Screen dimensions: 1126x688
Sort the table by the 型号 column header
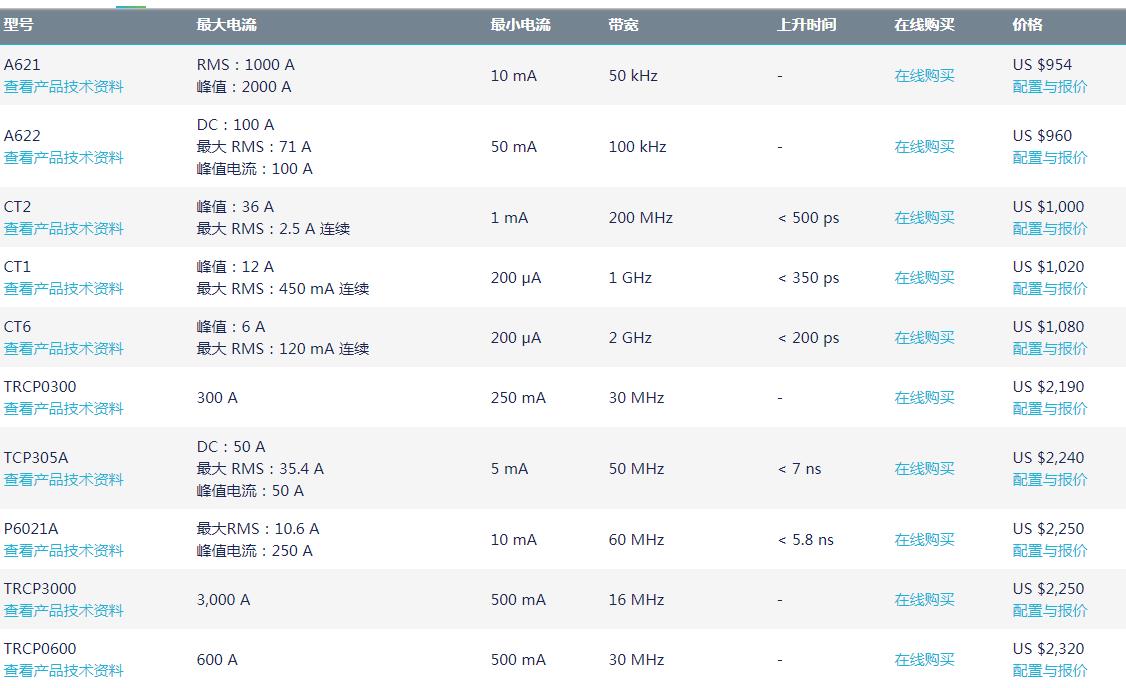(19, 25)
